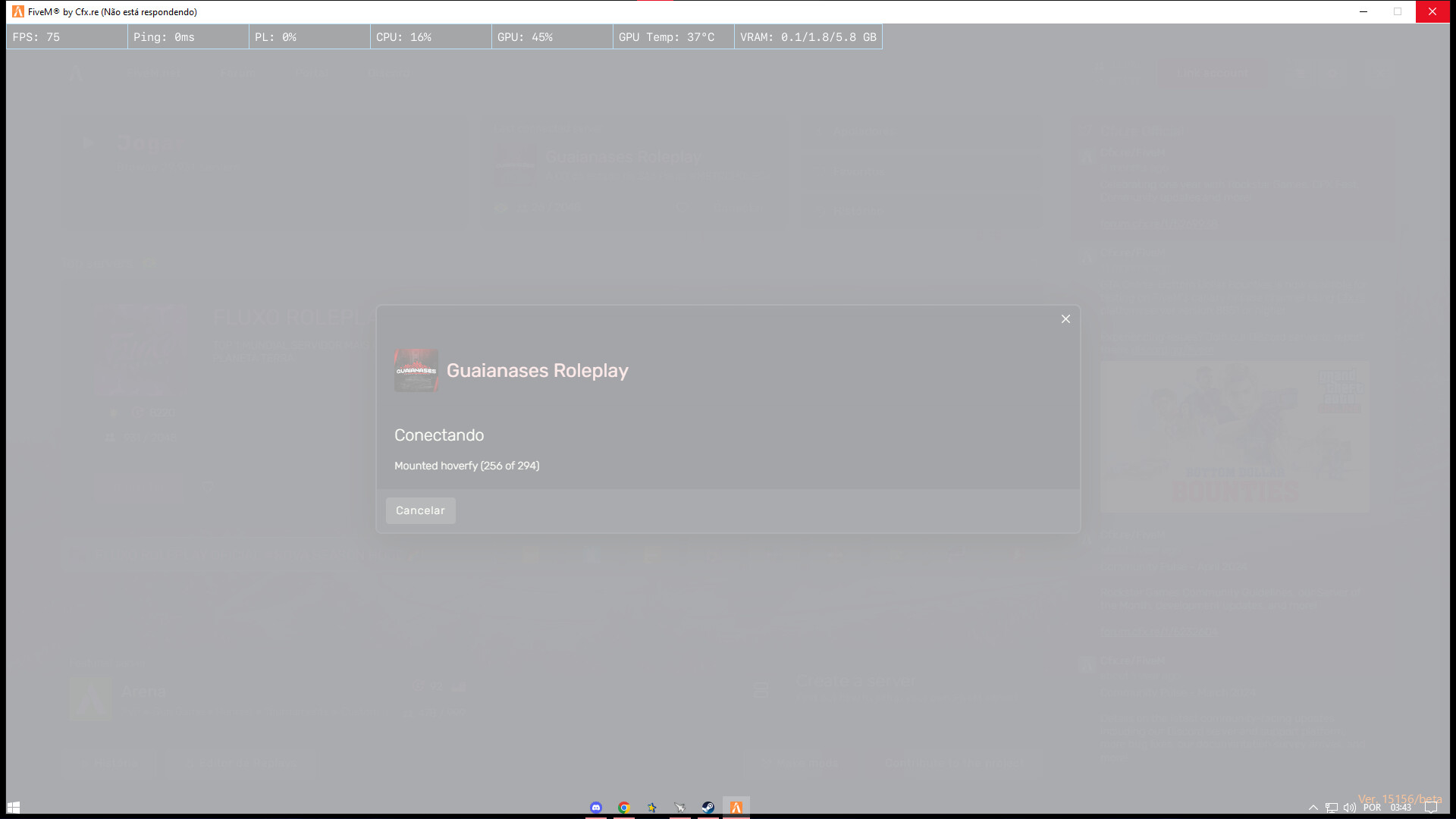
Task: Open the Windows Start menu
Action: 14,808
